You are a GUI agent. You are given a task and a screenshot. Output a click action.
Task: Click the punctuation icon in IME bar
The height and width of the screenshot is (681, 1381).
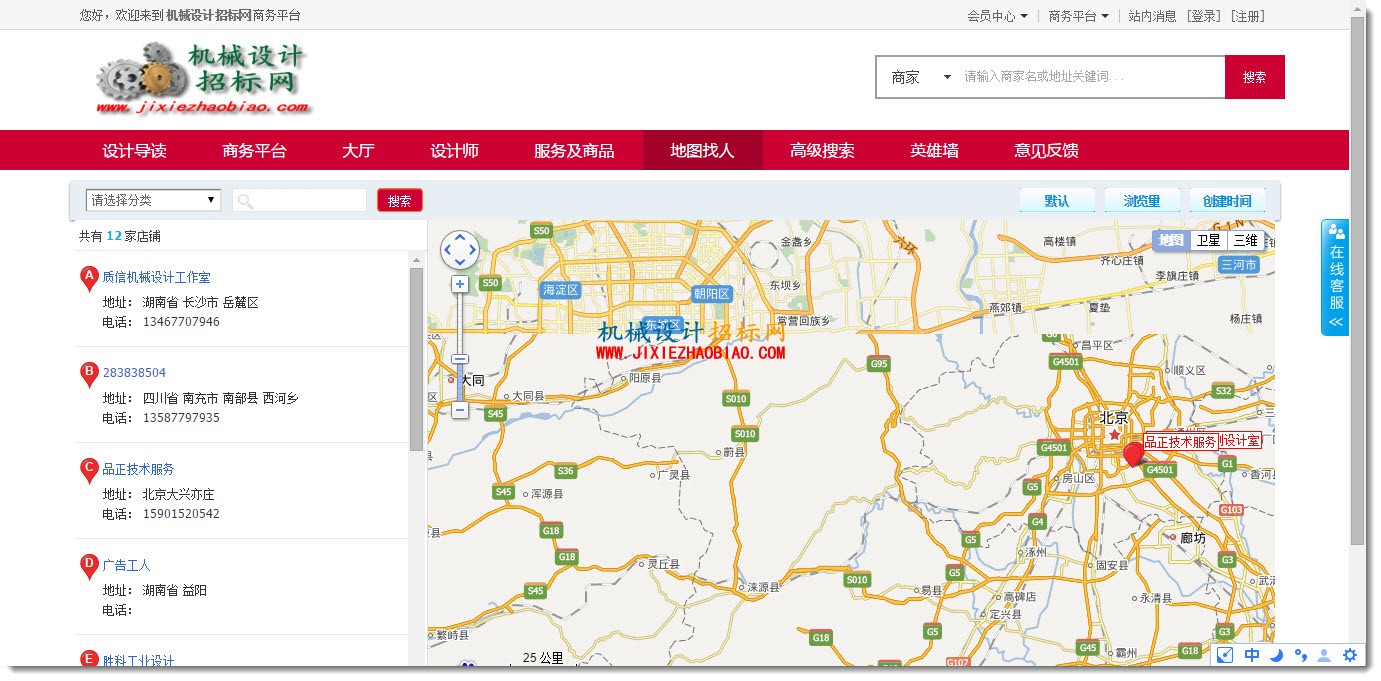1301,656
